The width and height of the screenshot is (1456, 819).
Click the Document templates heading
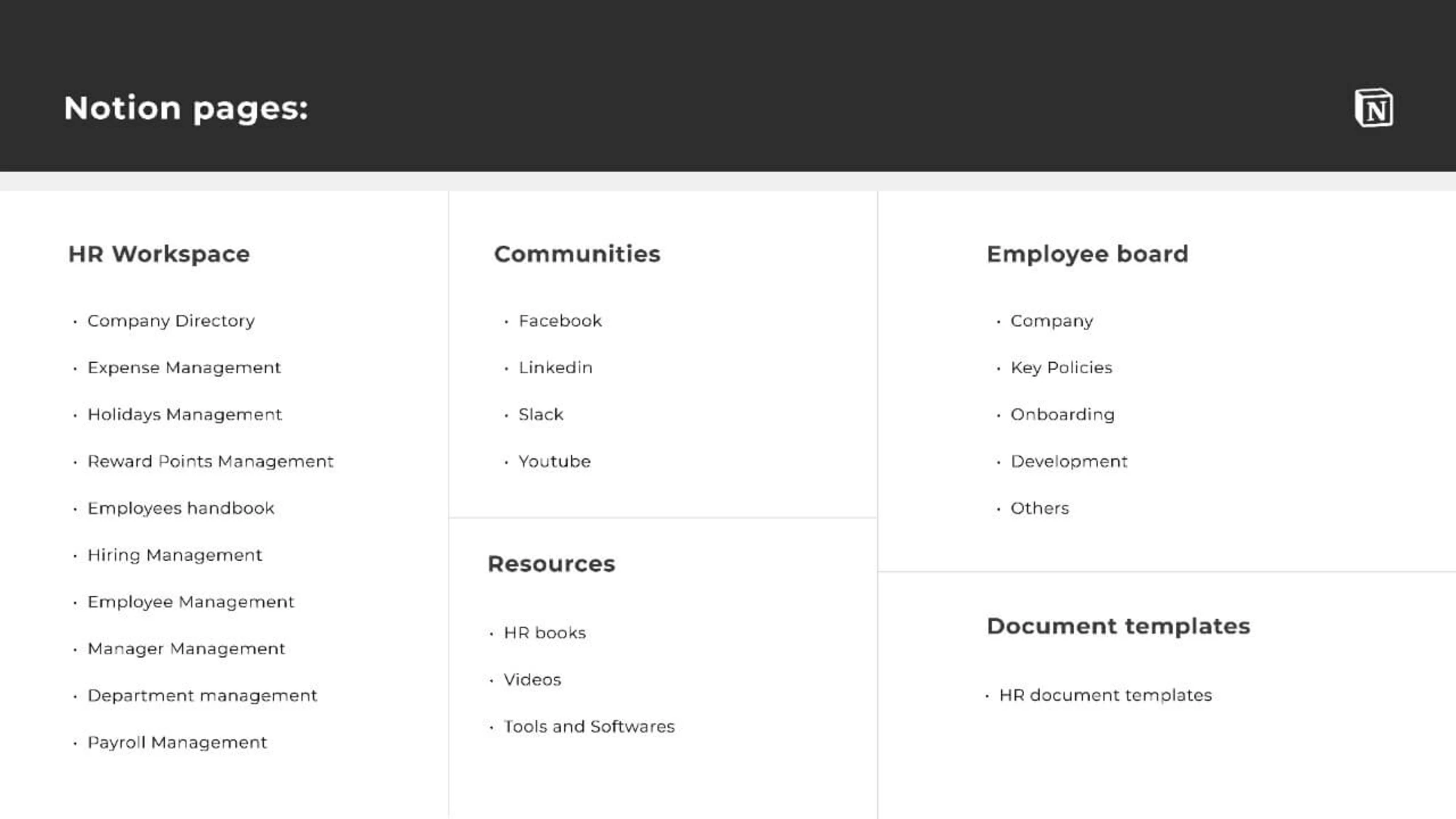click(x=1118, y=626)
